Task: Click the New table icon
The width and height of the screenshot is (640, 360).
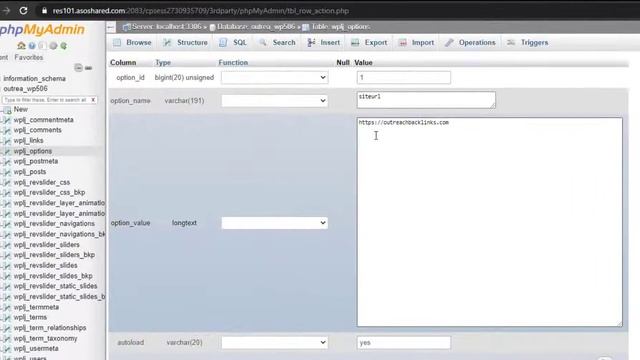Action: point(7,110)
